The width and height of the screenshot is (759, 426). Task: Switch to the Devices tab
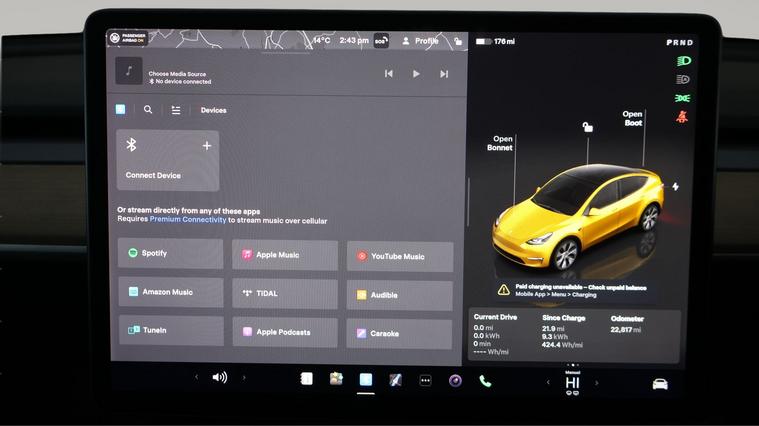(x=213, y=110)
